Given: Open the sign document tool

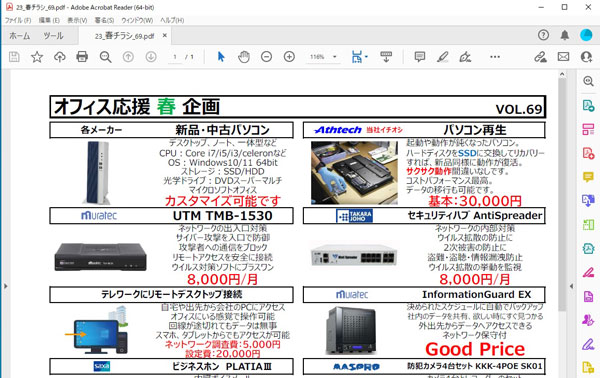Looking at the screenshot, I should pos(465,57).
